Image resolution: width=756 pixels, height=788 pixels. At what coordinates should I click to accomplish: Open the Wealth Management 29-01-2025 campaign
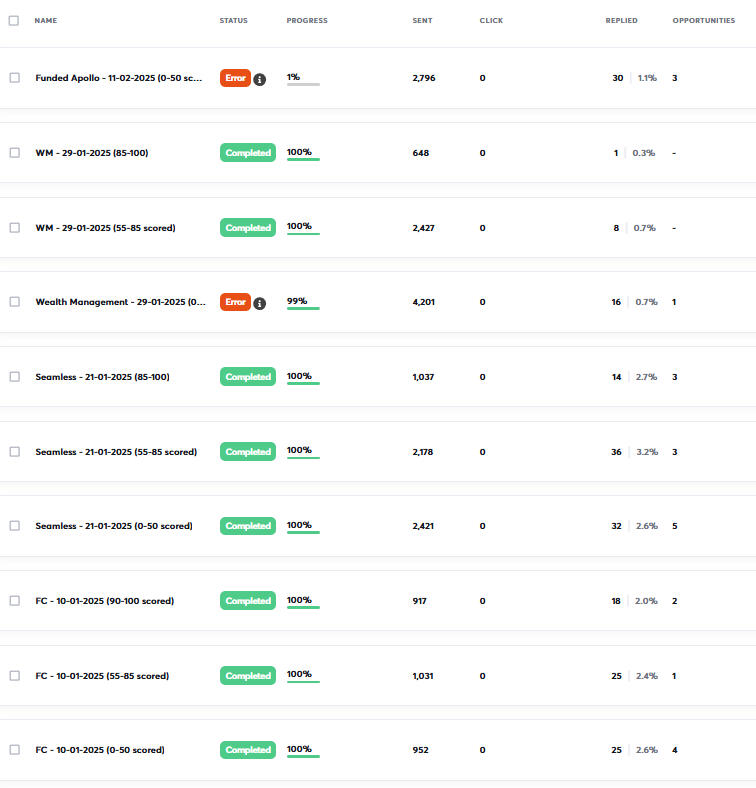pyautogui.click(x=120, y=302)
